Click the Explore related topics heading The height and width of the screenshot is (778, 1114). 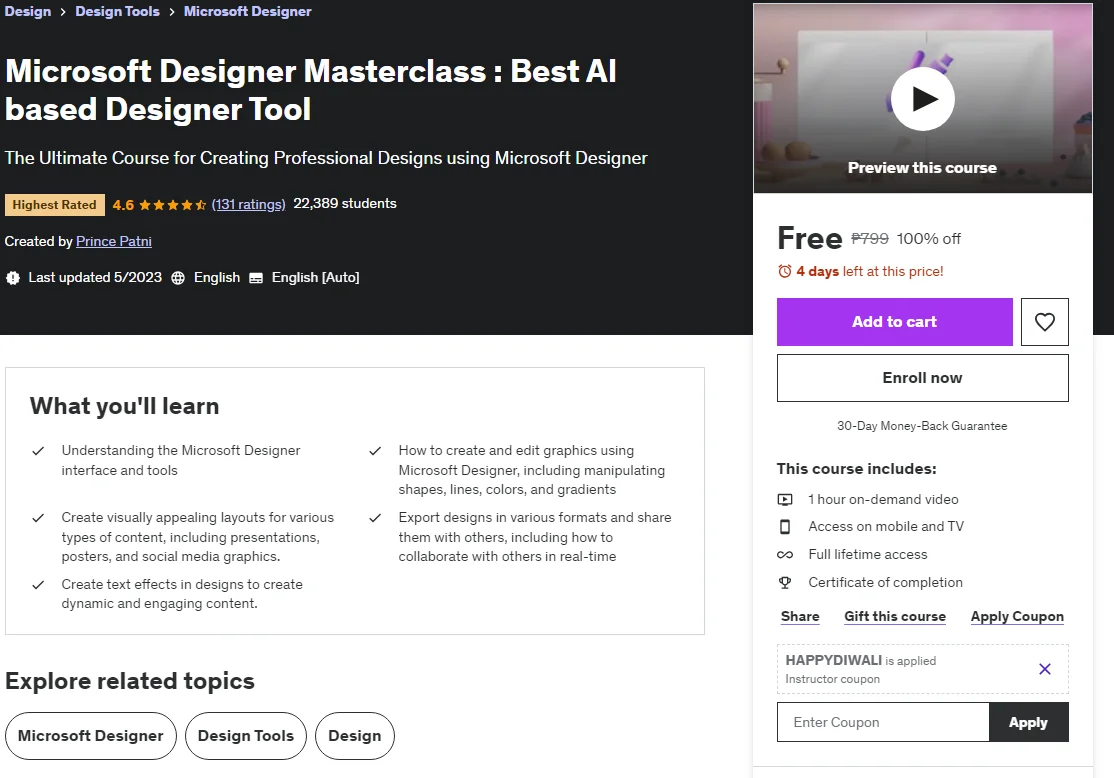130,681
